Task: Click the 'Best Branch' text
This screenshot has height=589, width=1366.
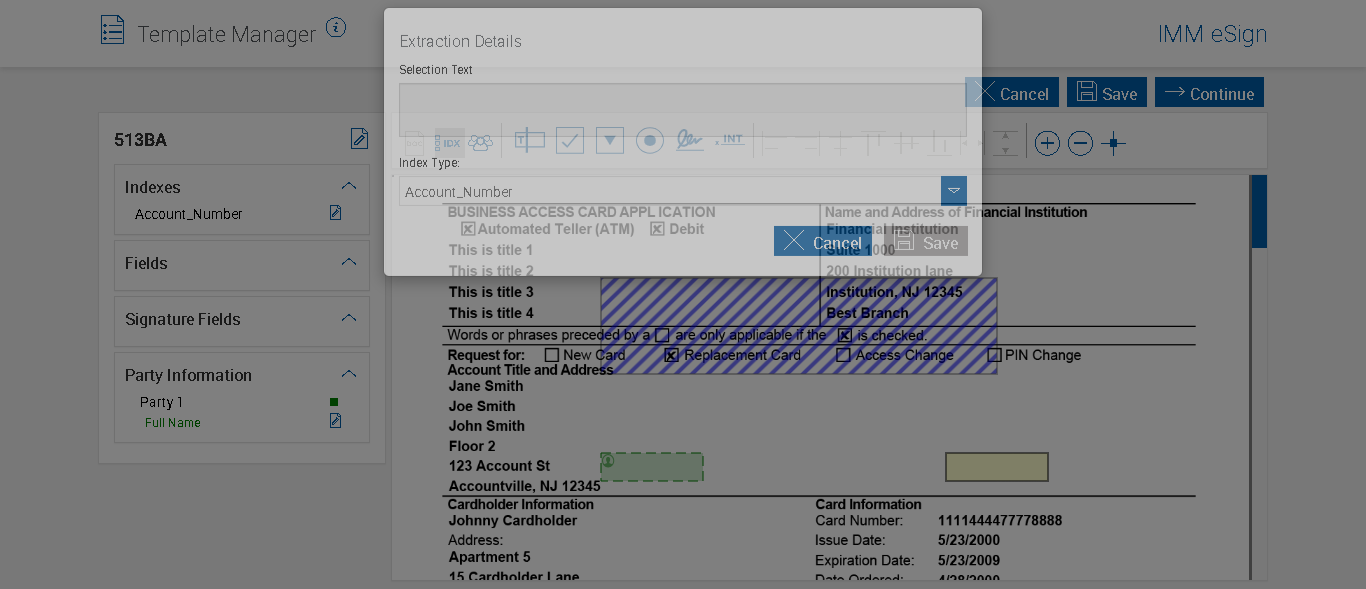Action: 868,313
